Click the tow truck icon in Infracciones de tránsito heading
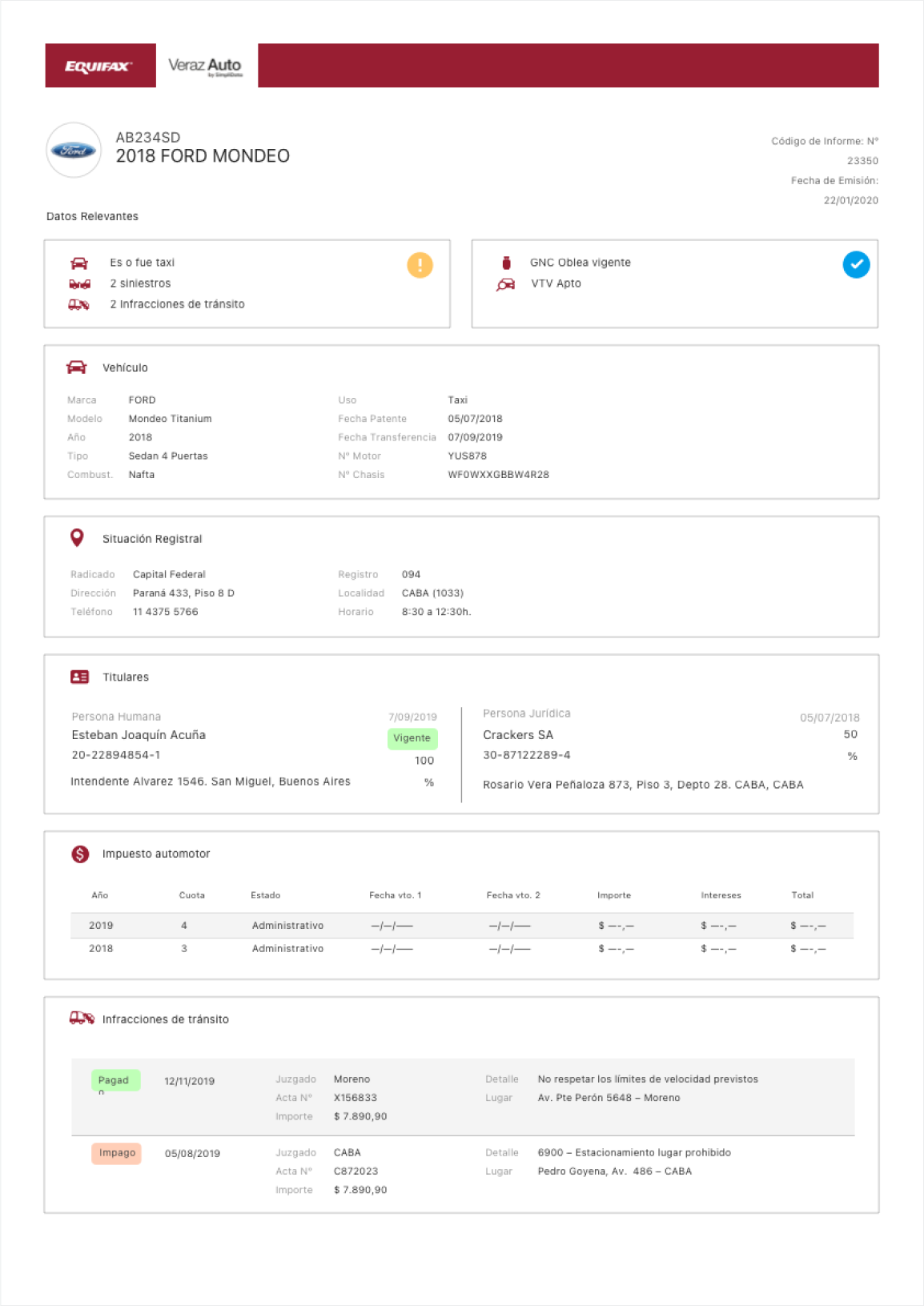 [82, 1019]
